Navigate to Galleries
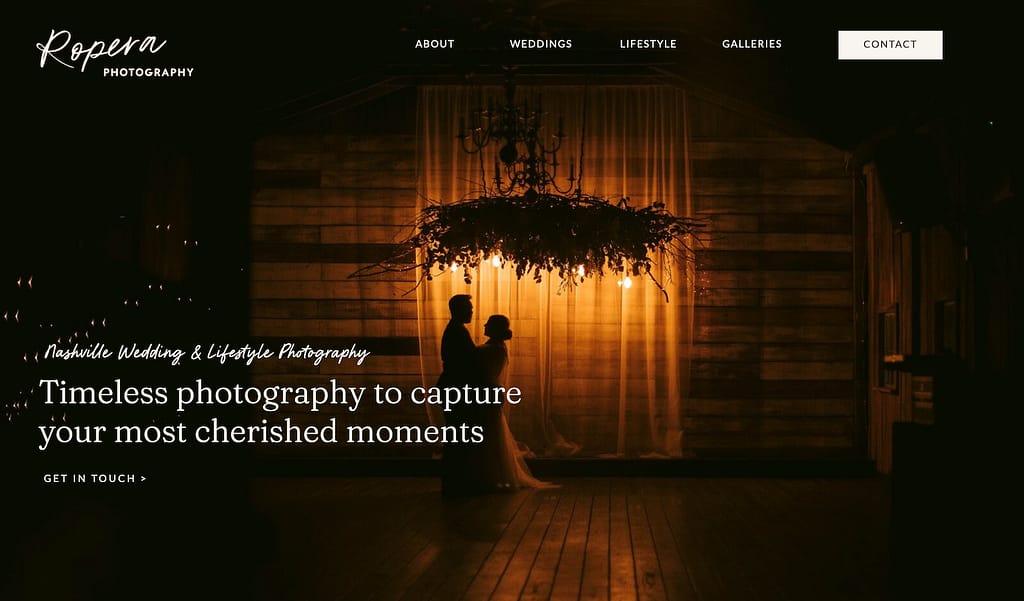The width and height of the screenshot is (1024, 601). [752, 44]
